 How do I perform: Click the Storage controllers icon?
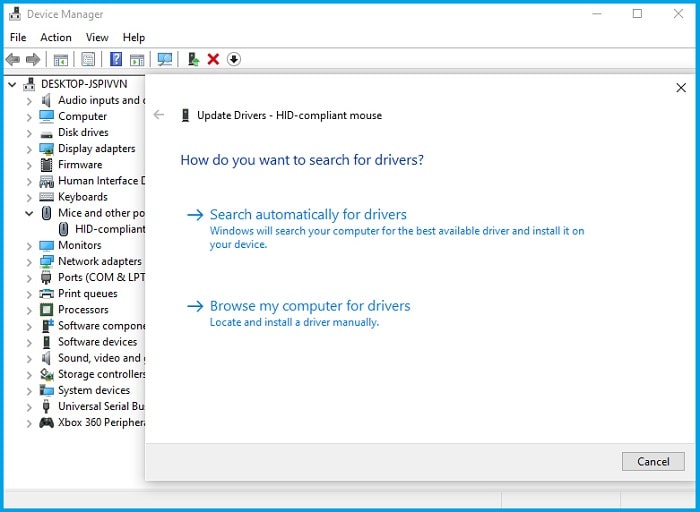(x=46, y=374)
